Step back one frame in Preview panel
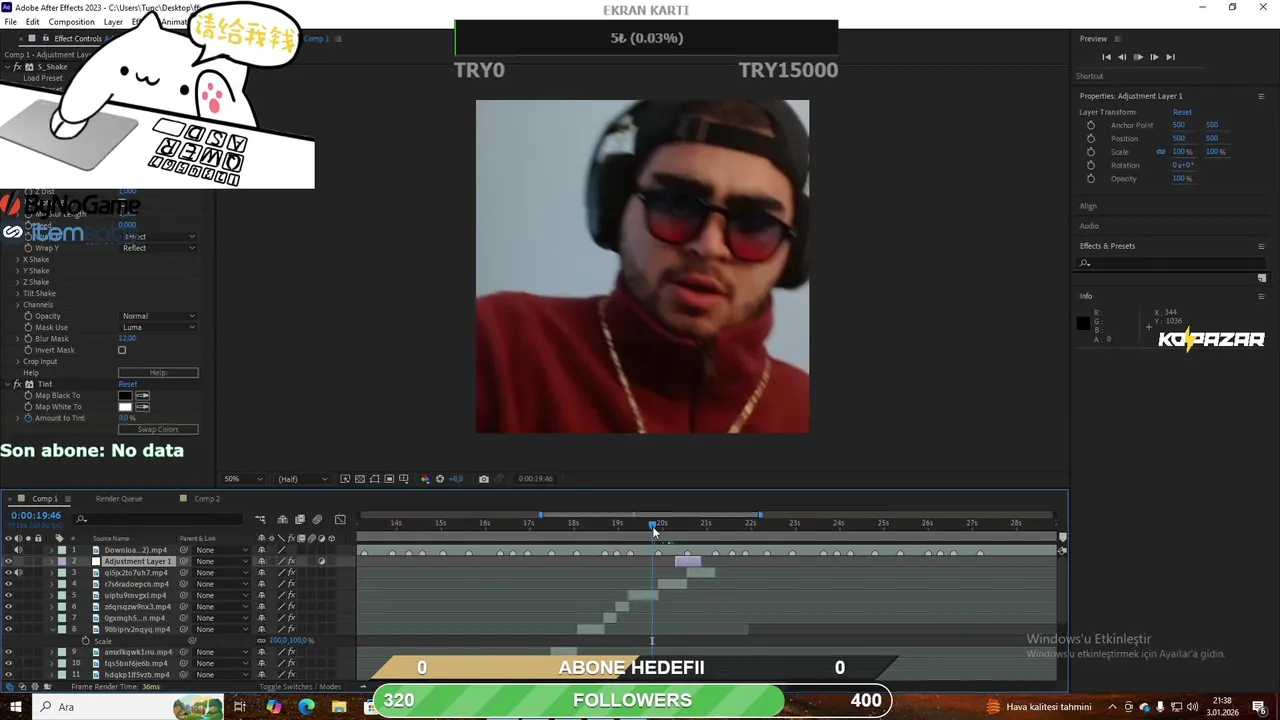Screen dimensions: 1280x720 click(1122, 57)
